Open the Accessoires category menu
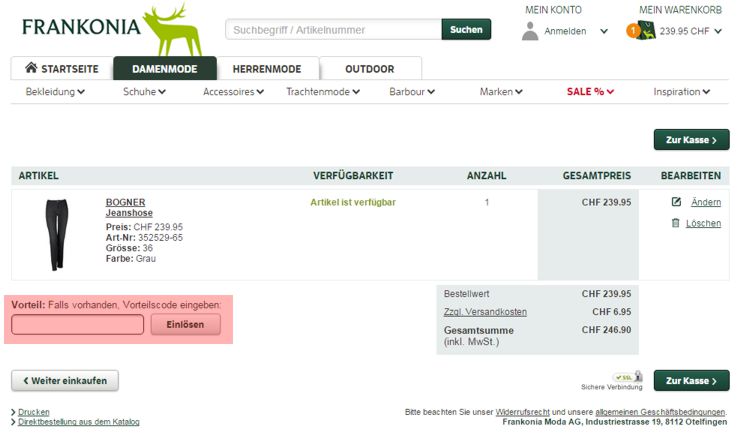 [x=233, y=92]
